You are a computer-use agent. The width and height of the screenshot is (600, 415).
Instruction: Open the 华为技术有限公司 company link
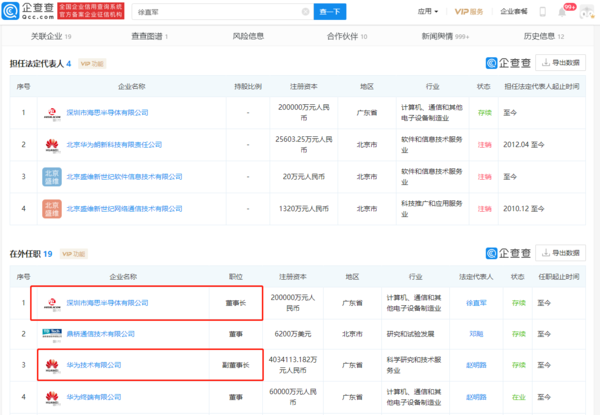click(x=94, y=365)
